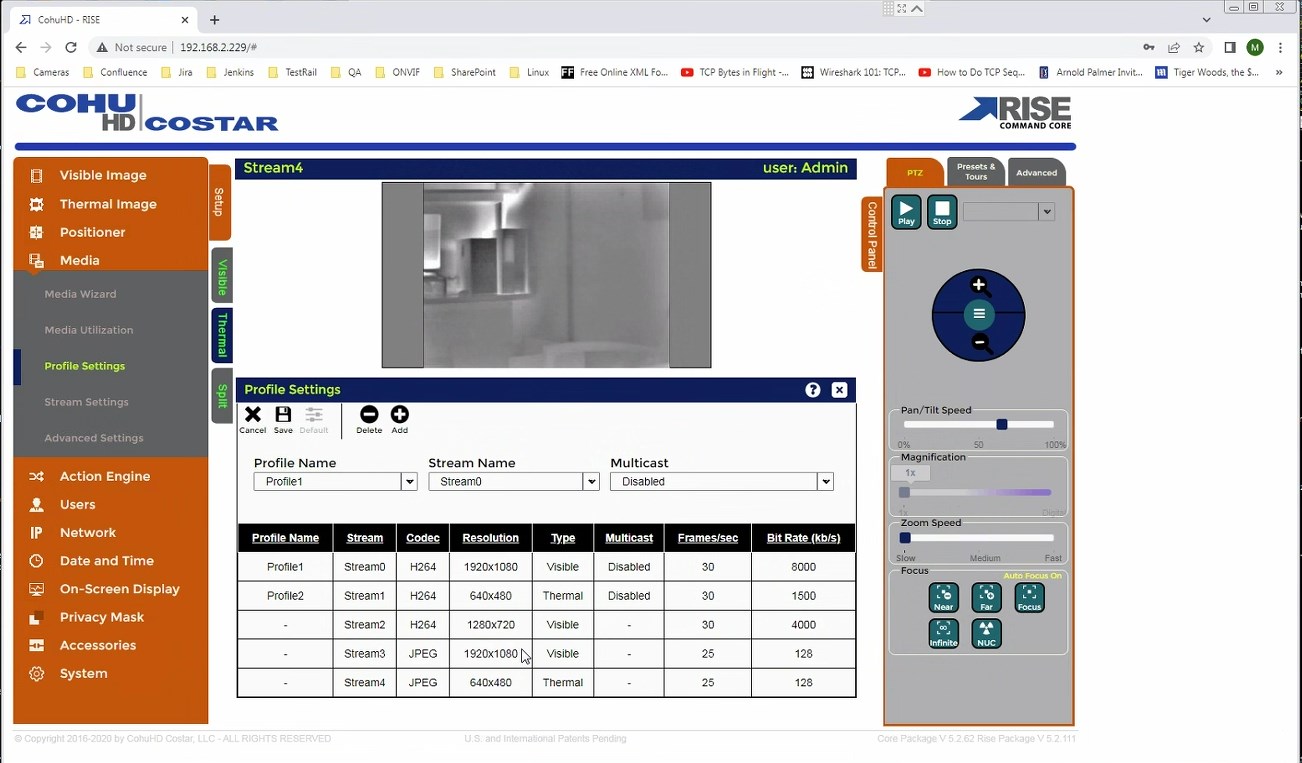Bookmark this page with star icon
1302x763 pixels.
tap(1199, 47)
